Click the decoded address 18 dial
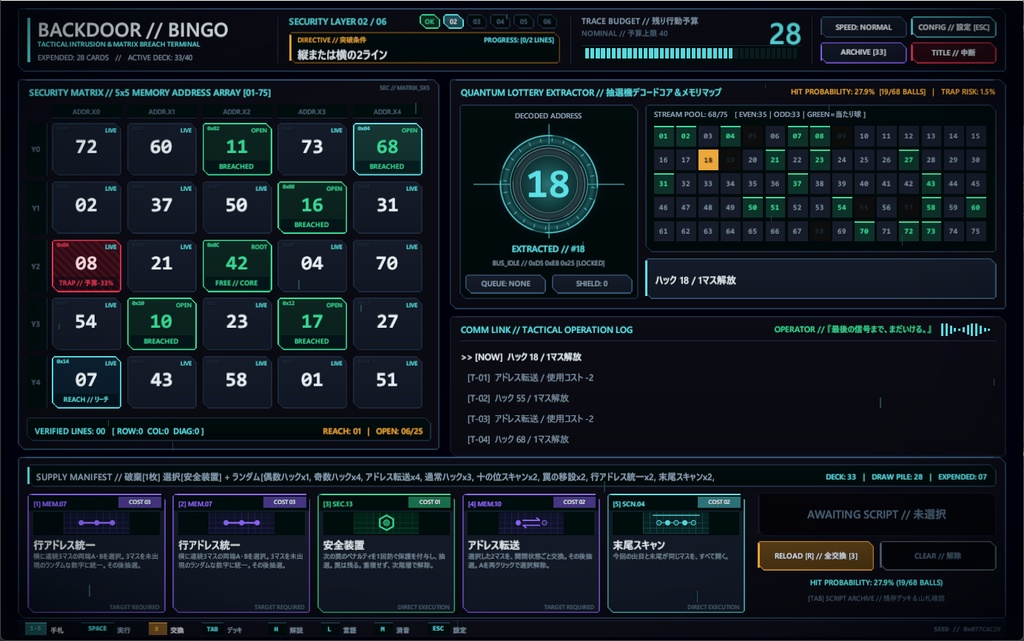The width and height of the screenshot is (1024, 641). 549,184
